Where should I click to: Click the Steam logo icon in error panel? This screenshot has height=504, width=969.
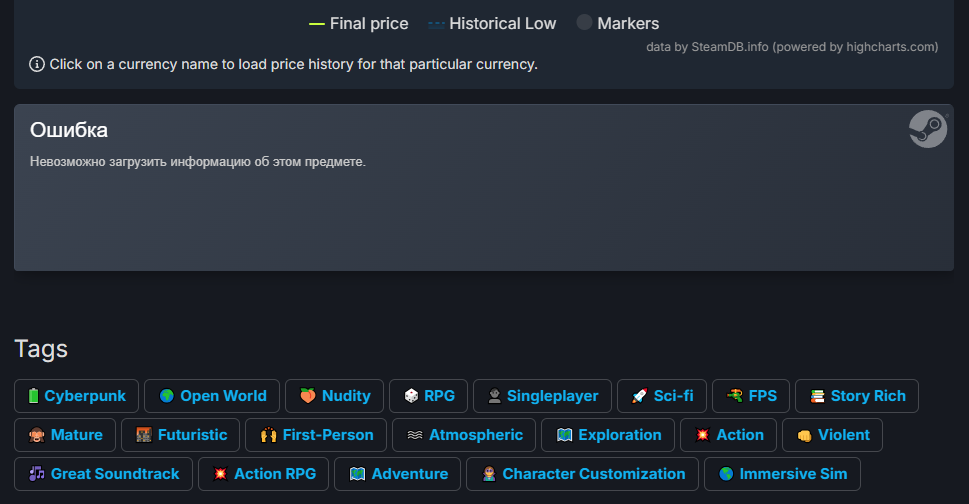click(927, 130)
